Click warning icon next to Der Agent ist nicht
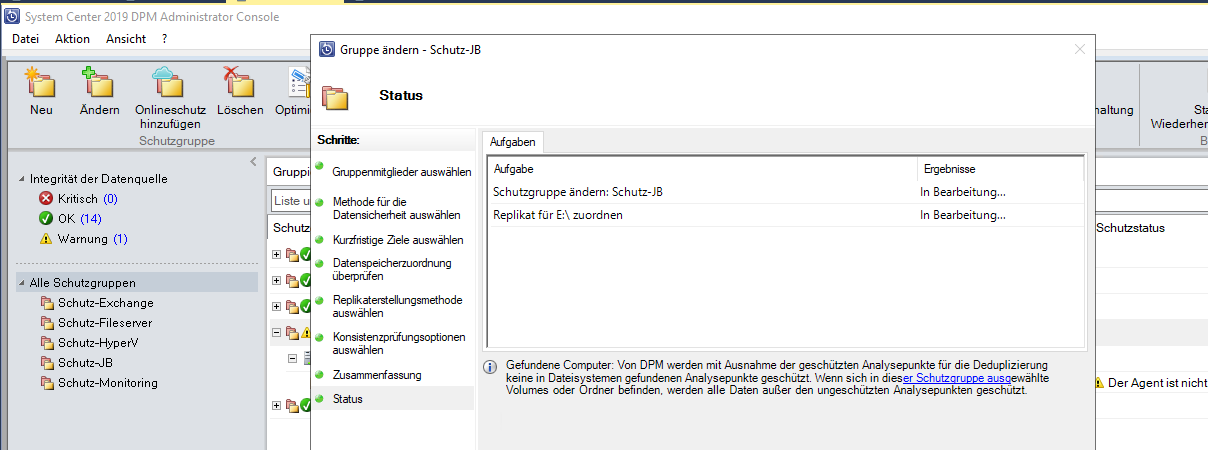1208x450 pixels. pos(1100,383)
